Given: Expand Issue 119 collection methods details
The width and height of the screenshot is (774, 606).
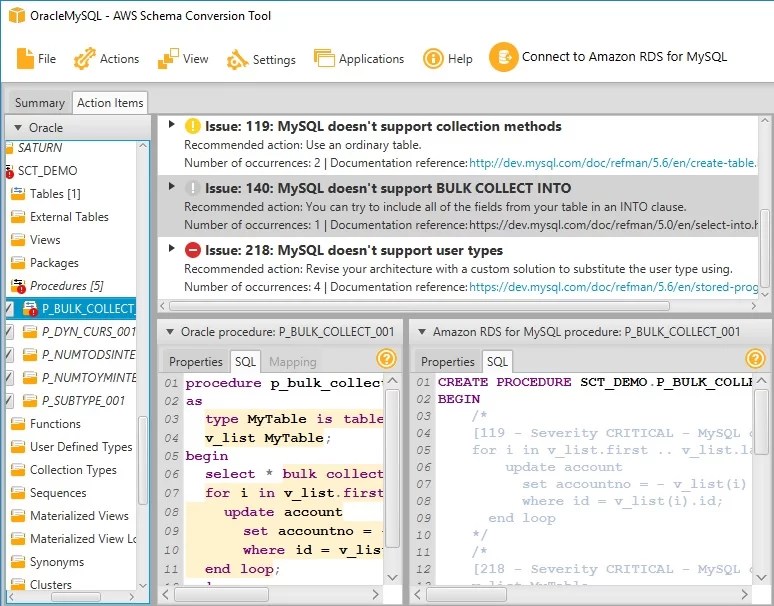Looking at the screenshot, I should pyautogui.click(x=171, y=124).
